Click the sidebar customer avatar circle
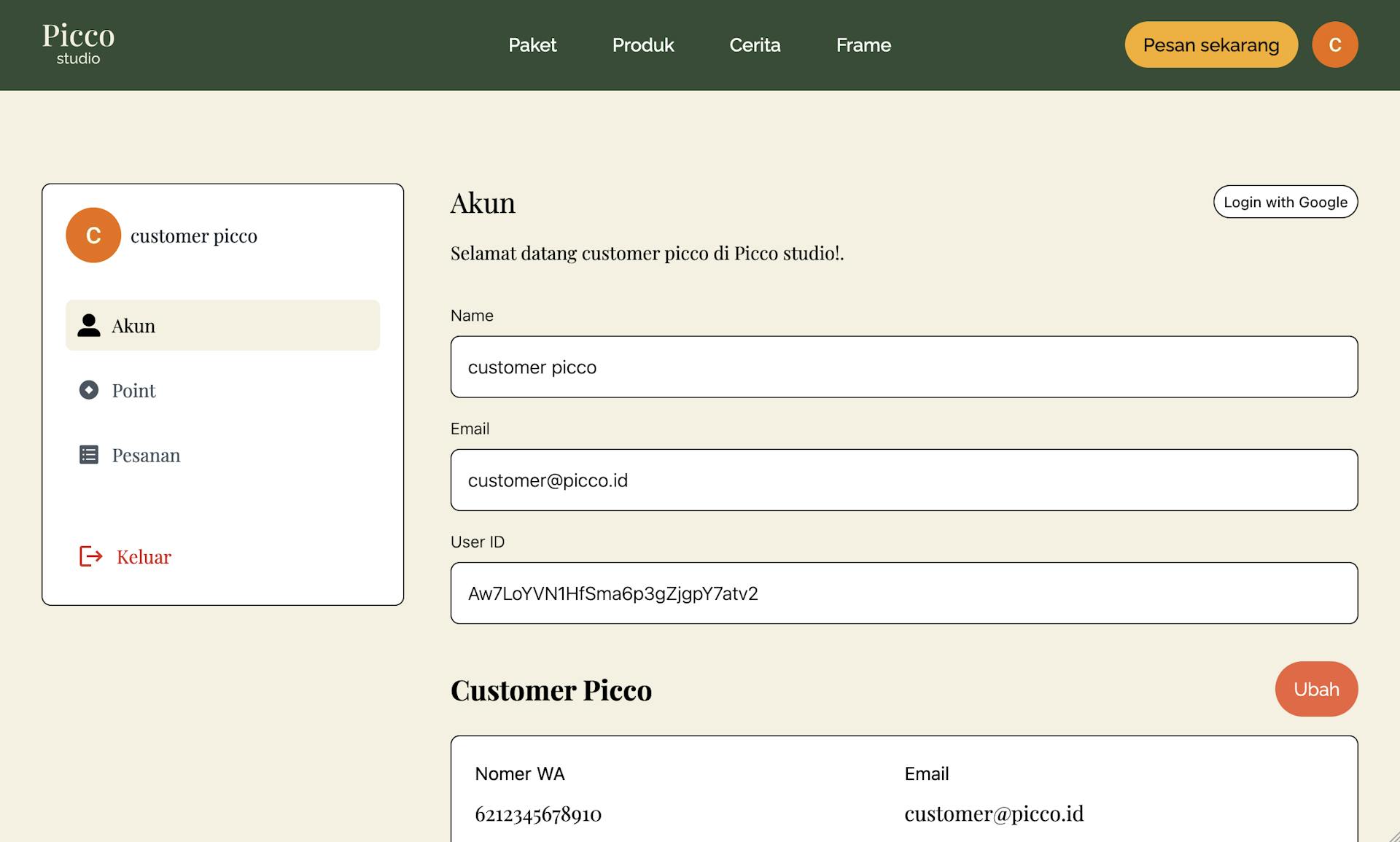 [93, 235]
